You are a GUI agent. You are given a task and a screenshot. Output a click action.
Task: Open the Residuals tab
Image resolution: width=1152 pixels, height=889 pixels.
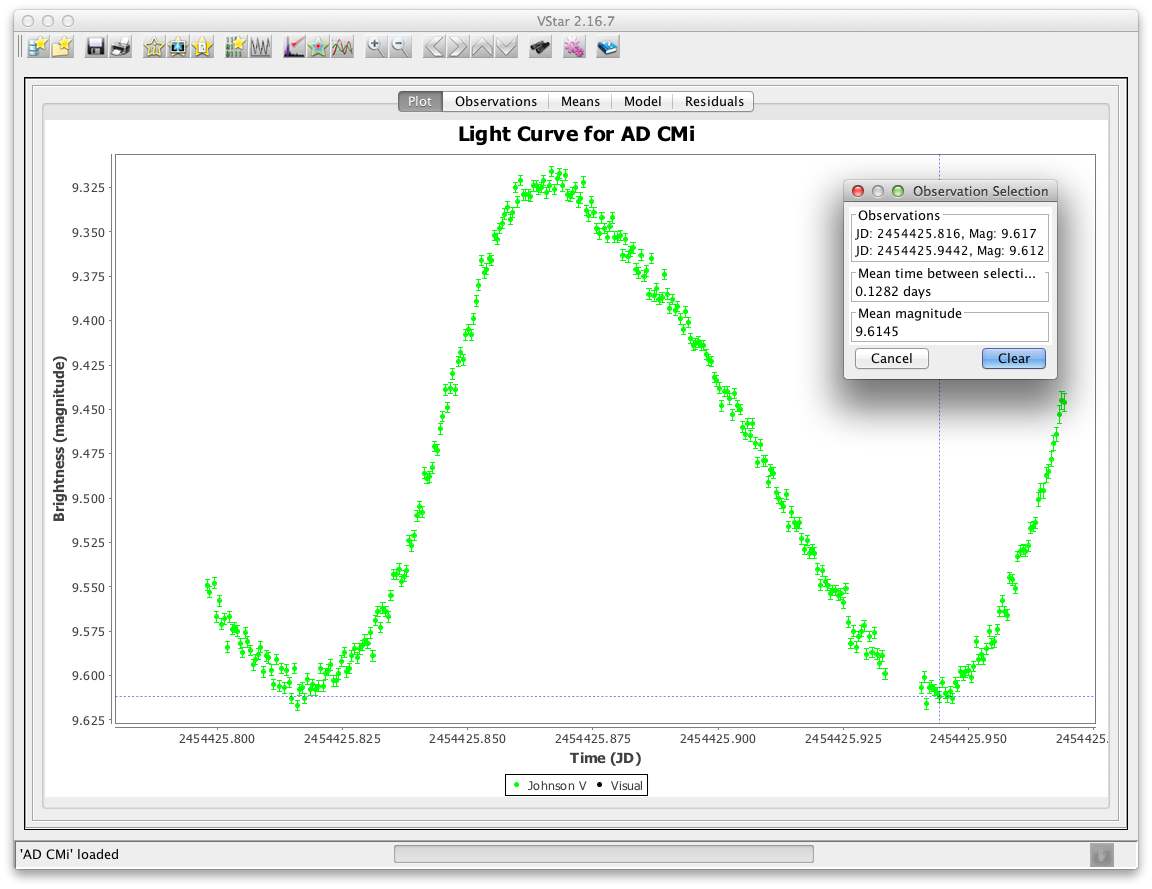coord(714,101)
